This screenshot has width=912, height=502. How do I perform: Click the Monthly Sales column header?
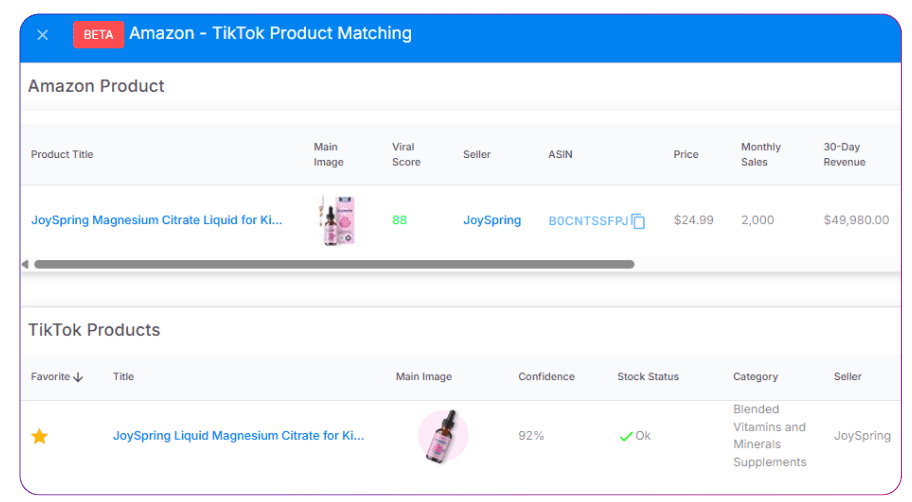point(761,154)
